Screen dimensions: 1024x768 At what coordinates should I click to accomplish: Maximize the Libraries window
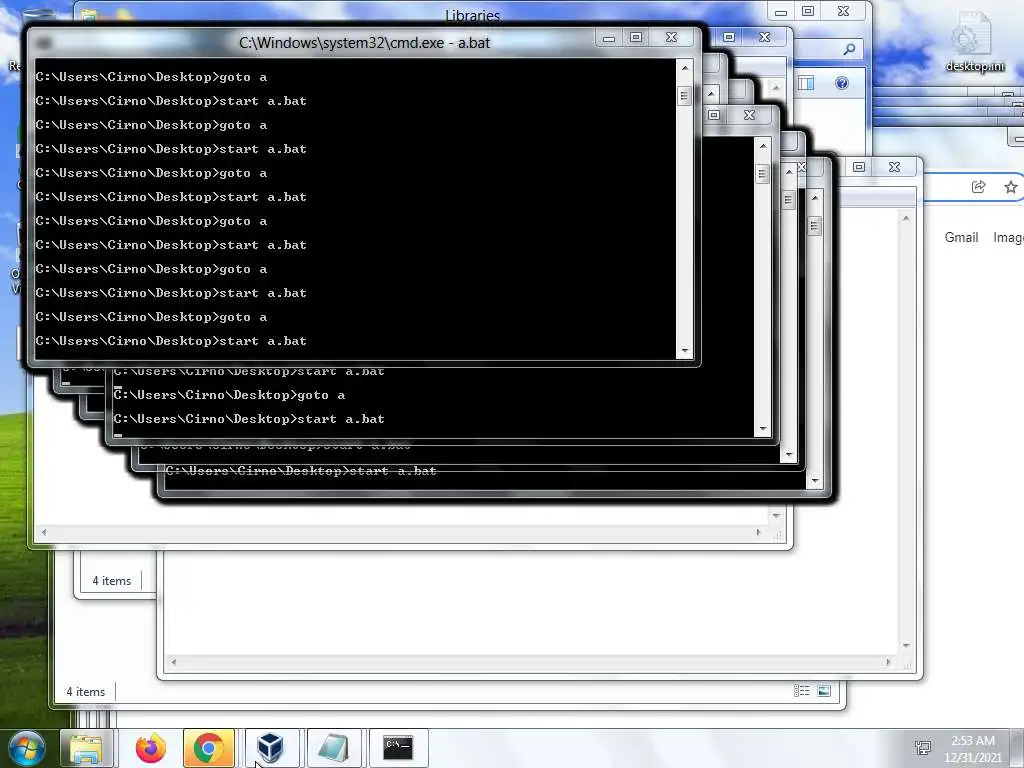(808, 11)
